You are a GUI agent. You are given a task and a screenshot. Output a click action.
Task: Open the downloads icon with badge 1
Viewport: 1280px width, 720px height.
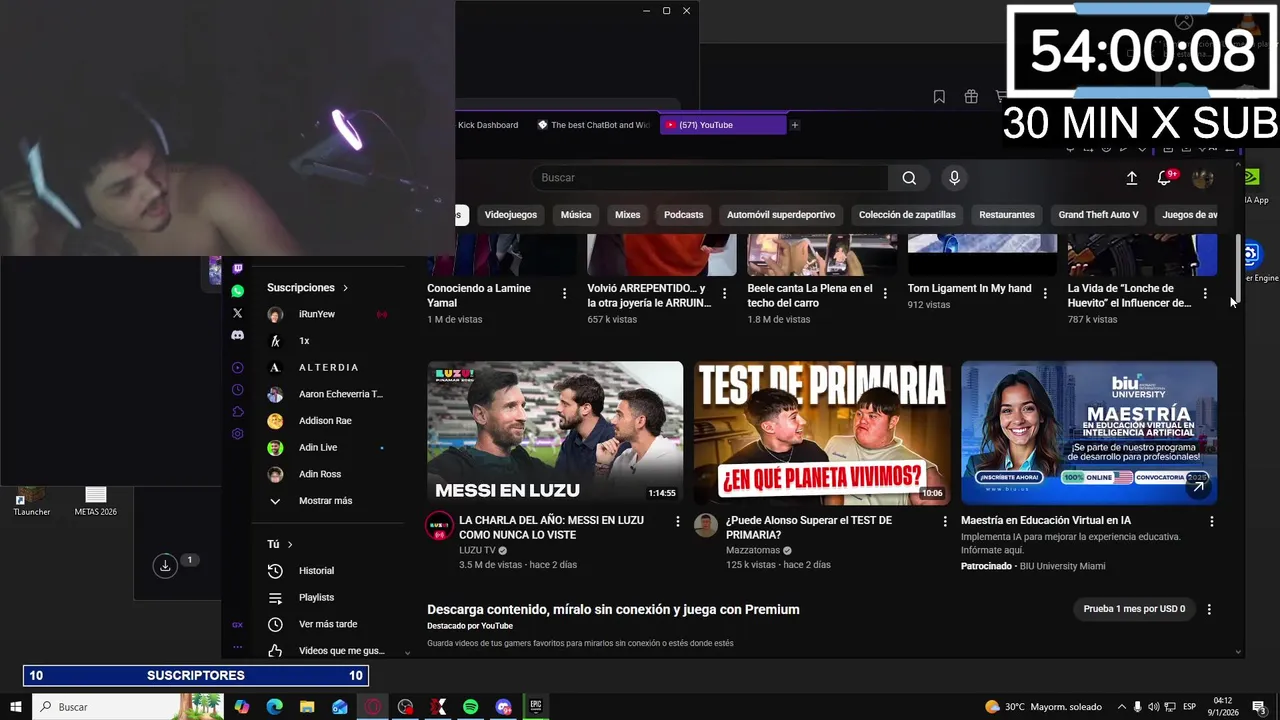tap(165, 566)
